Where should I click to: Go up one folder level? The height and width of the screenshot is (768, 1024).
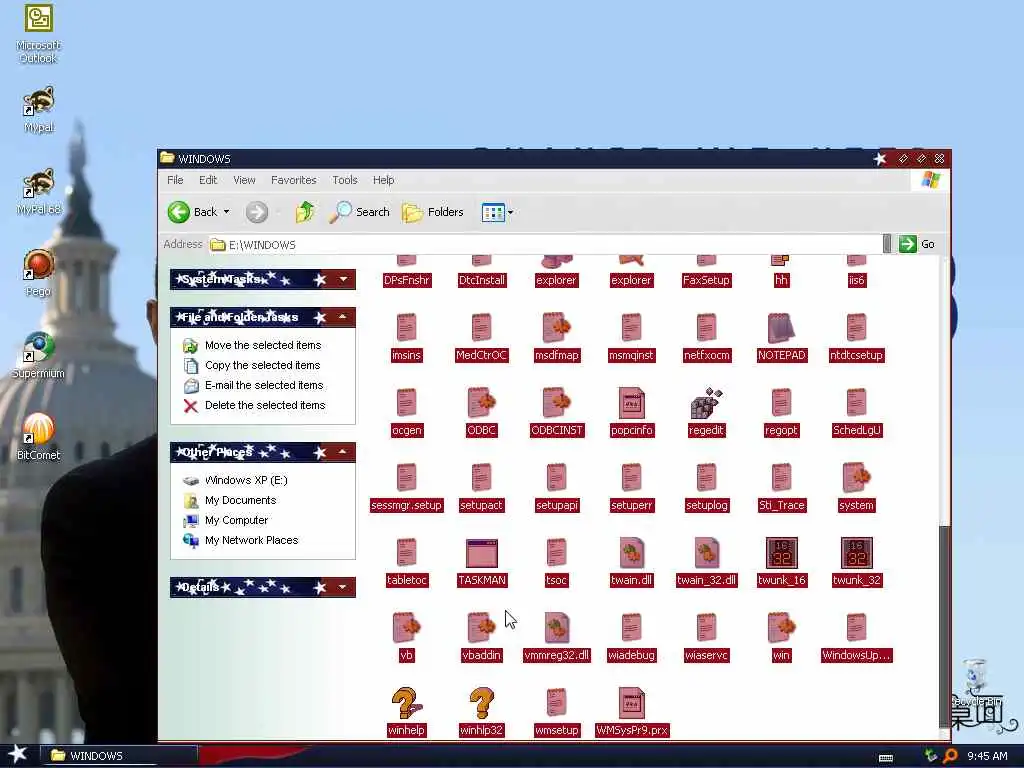[x=304, y=212]
